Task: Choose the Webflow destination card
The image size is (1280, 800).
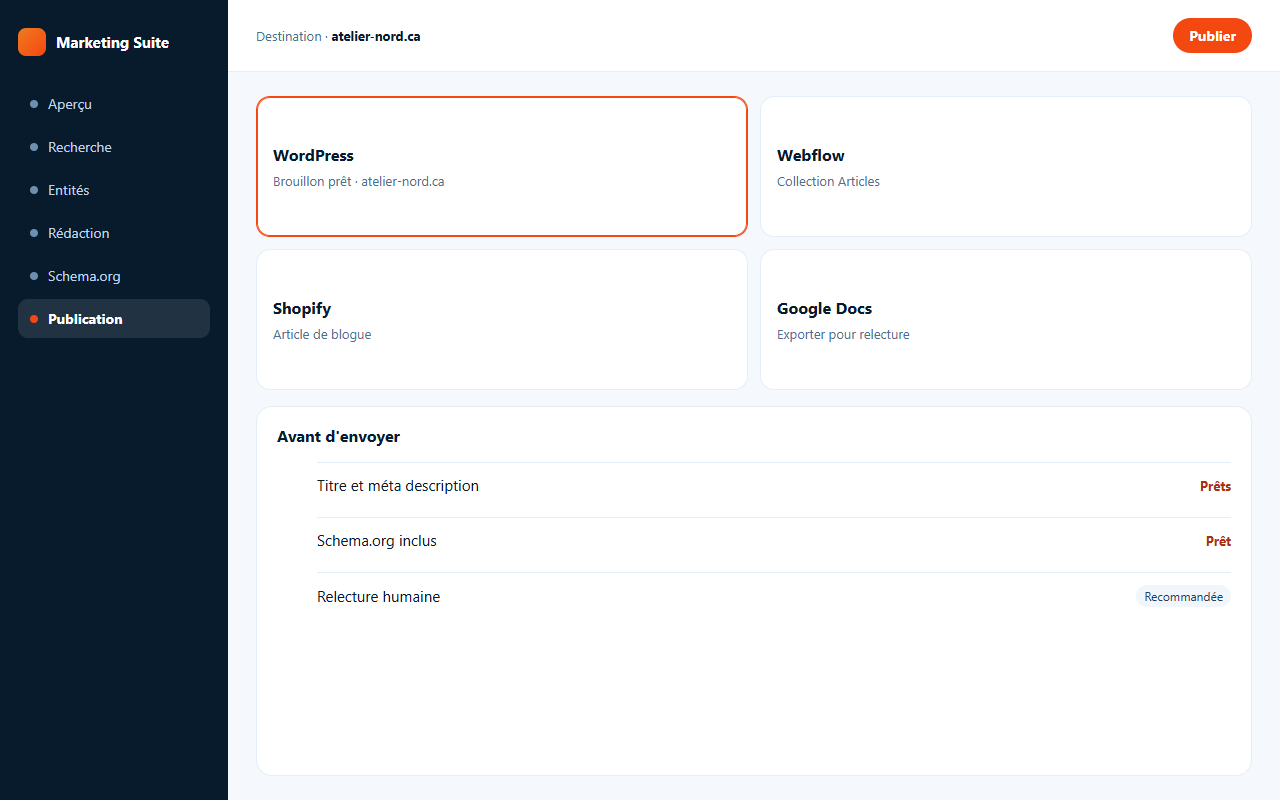Action: [x=1006, y=166]
